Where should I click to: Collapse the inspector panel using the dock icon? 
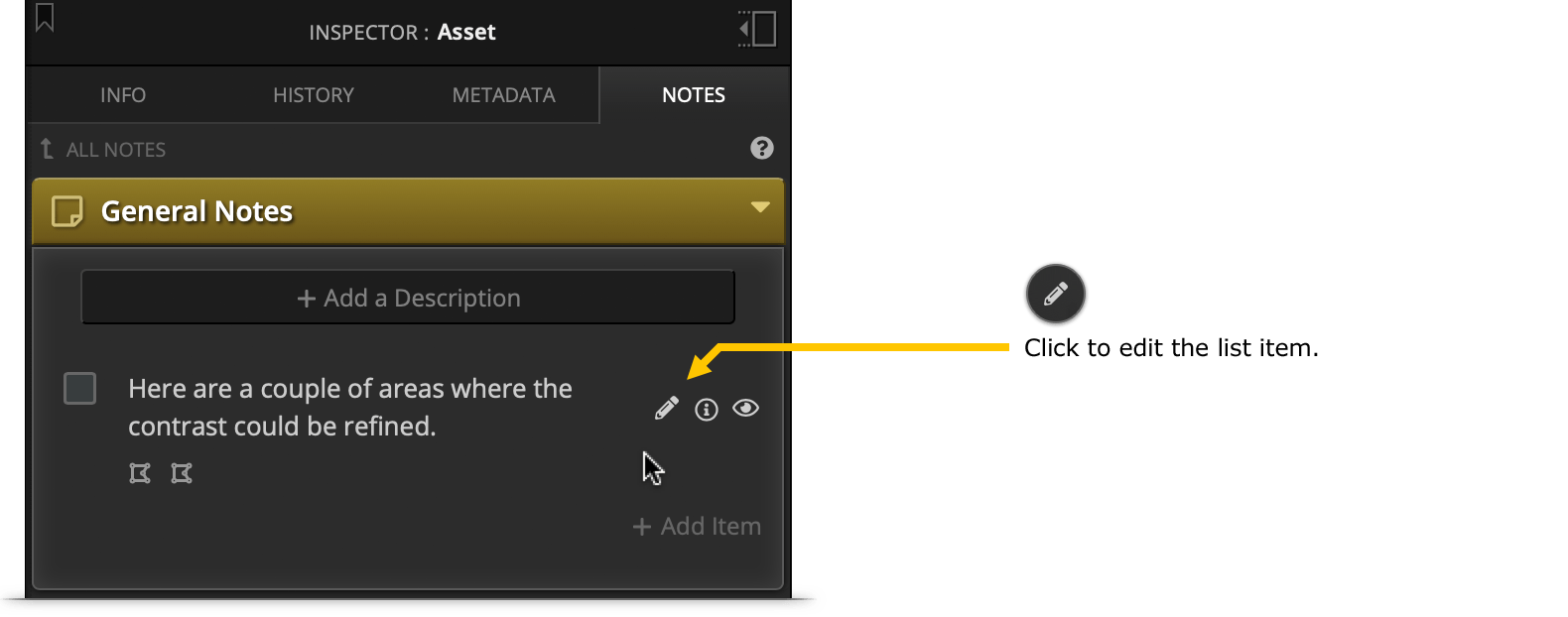757,29
